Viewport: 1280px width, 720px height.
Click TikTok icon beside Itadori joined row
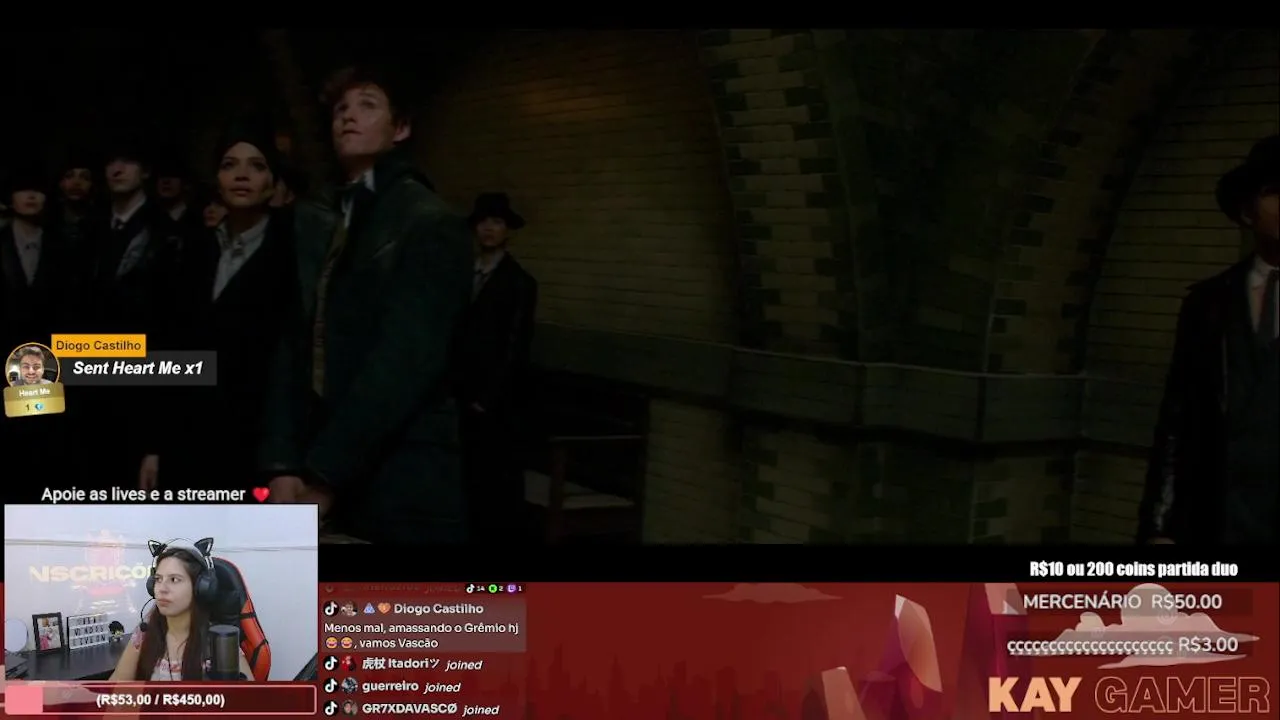[331, 663]
